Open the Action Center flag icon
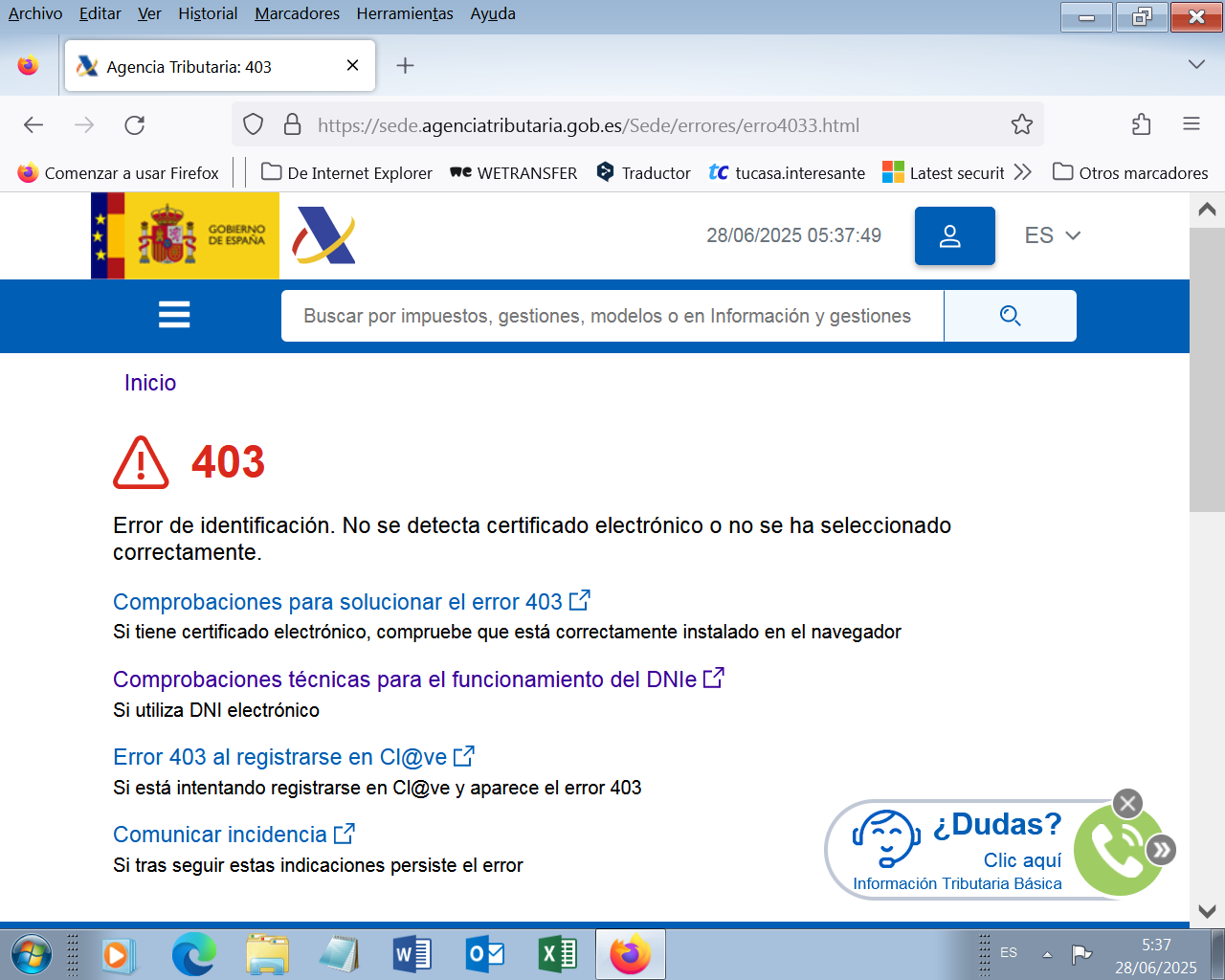This screenshot has width=1225, height=980. [1081, 954]
